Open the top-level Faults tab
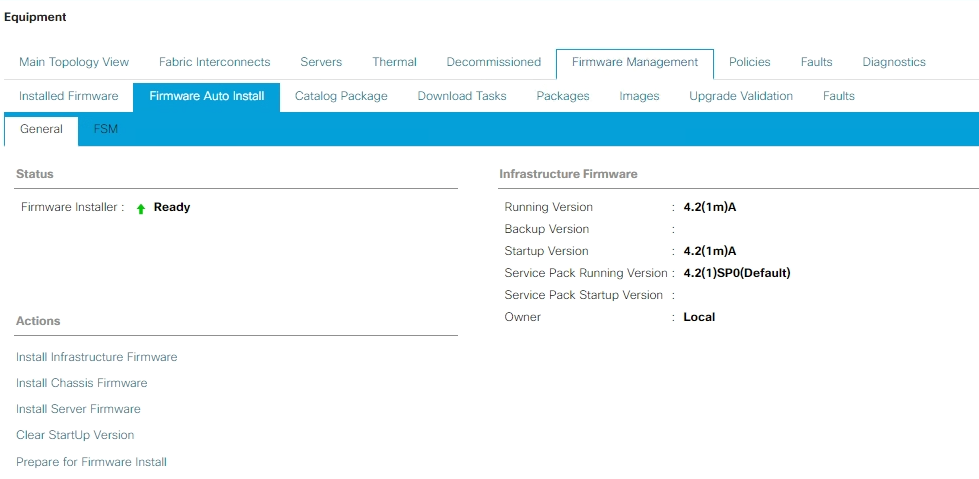979x479 pixels. pyautogui.click(x=817, y=62)
